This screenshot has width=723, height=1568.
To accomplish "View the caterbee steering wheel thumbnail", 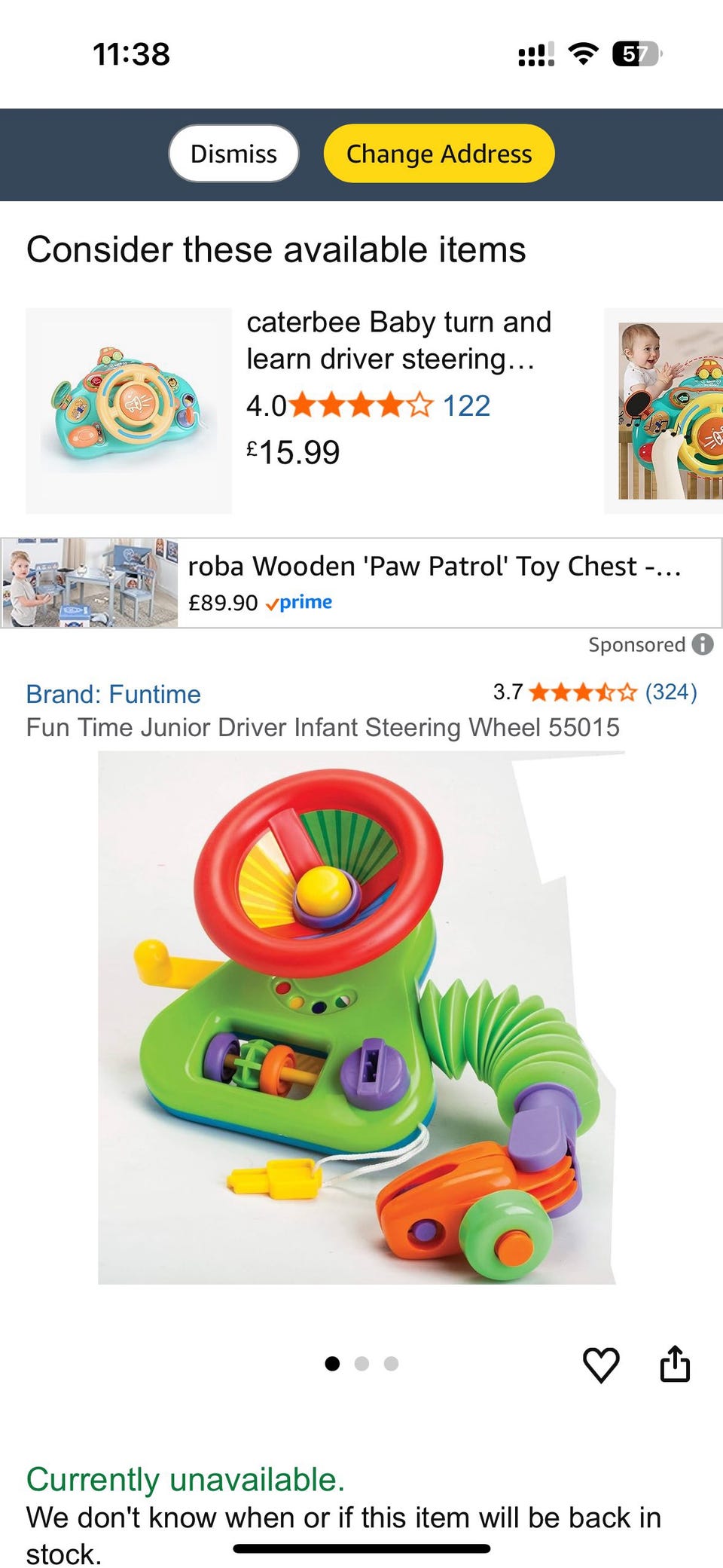I will (129, 411).
